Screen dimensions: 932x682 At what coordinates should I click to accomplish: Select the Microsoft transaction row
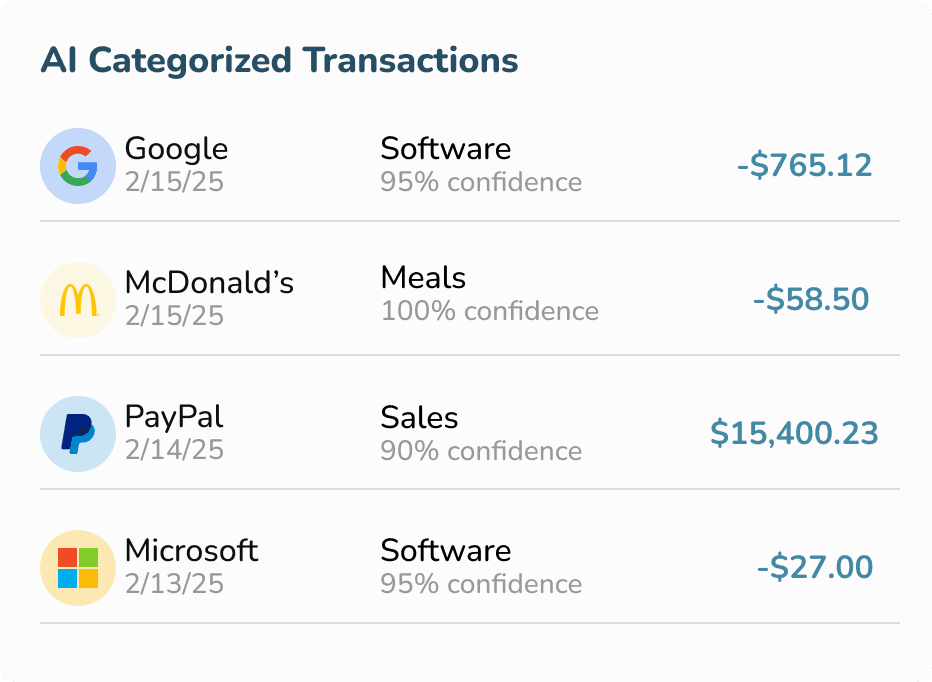[466, 567]
